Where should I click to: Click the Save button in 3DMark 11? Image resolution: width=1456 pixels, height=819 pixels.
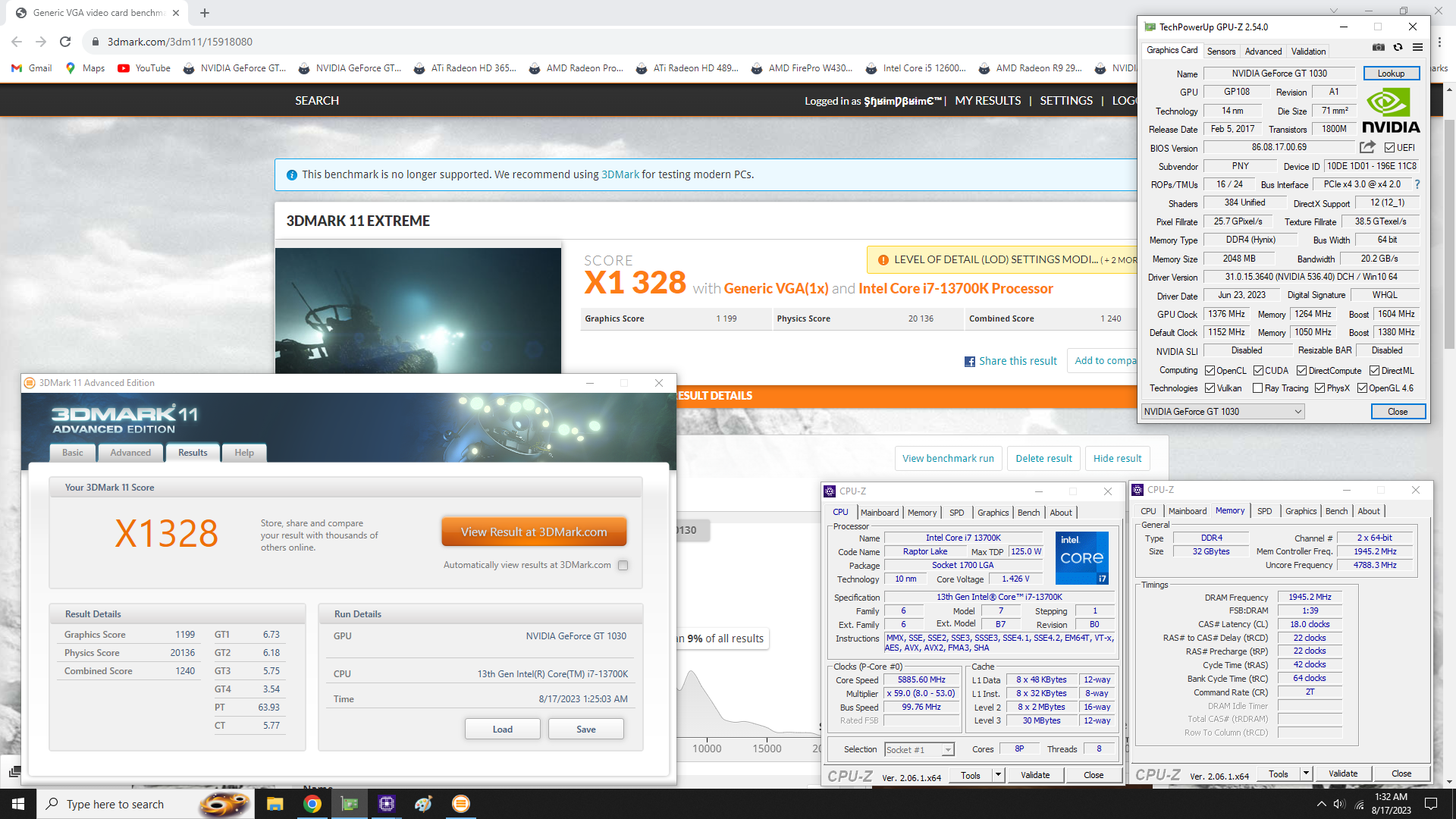pyautogui.click(x=586, y=730)
